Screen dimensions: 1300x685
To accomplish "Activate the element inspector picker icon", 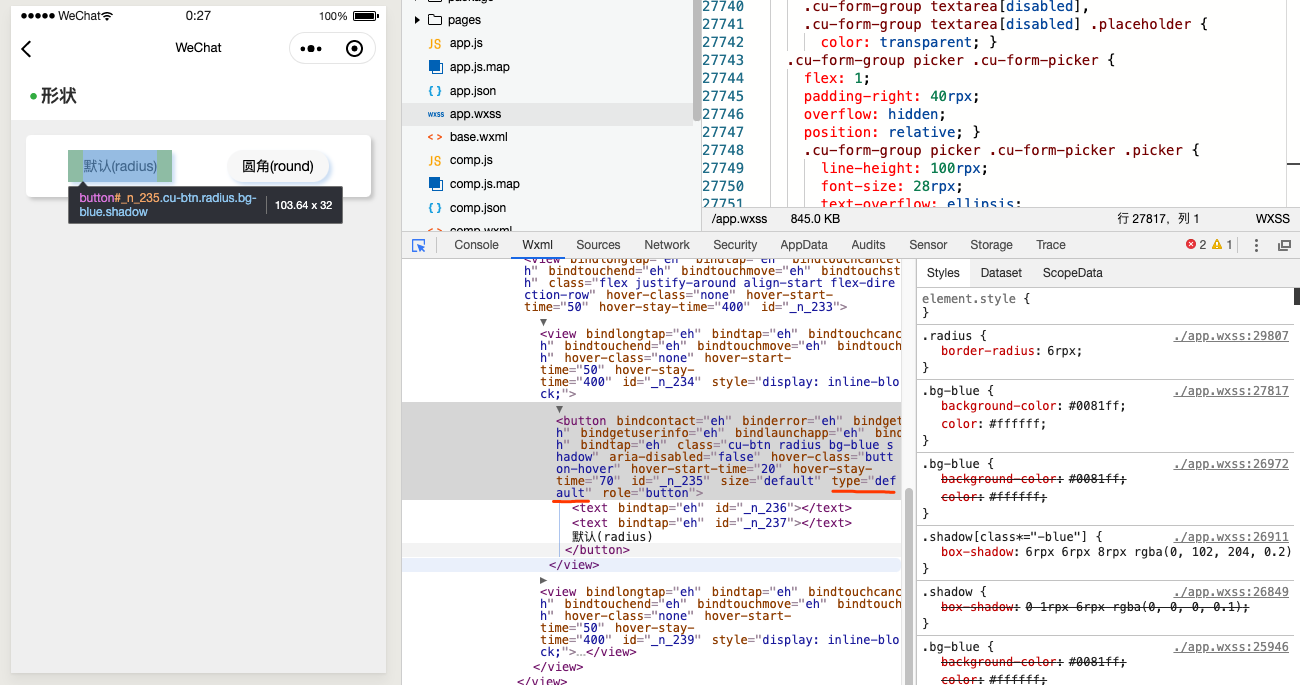I will 419,245.
